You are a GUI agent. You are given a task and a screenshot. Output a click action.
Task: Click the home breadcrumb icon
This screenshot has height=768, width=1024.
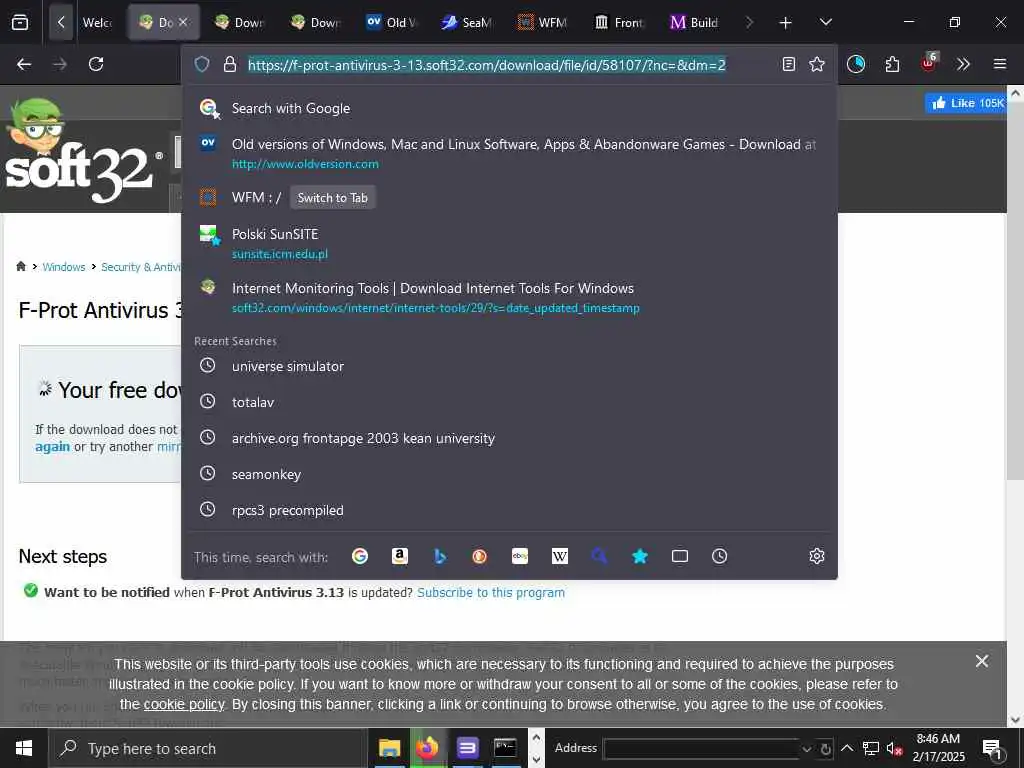[21, 266]
